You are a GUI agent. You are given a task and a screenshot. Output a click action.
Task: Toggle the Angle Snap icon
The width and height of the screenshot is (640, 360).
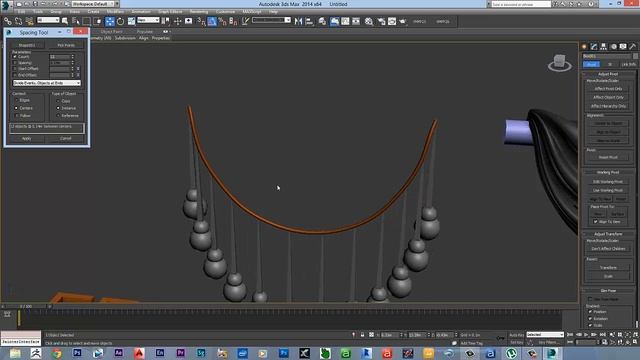point(212,21)
